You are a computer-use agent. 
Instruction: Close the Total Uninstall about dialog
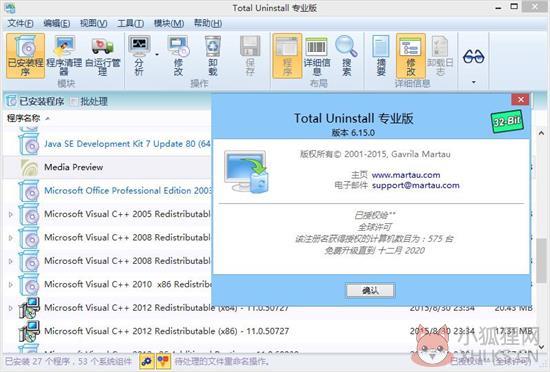521,100
